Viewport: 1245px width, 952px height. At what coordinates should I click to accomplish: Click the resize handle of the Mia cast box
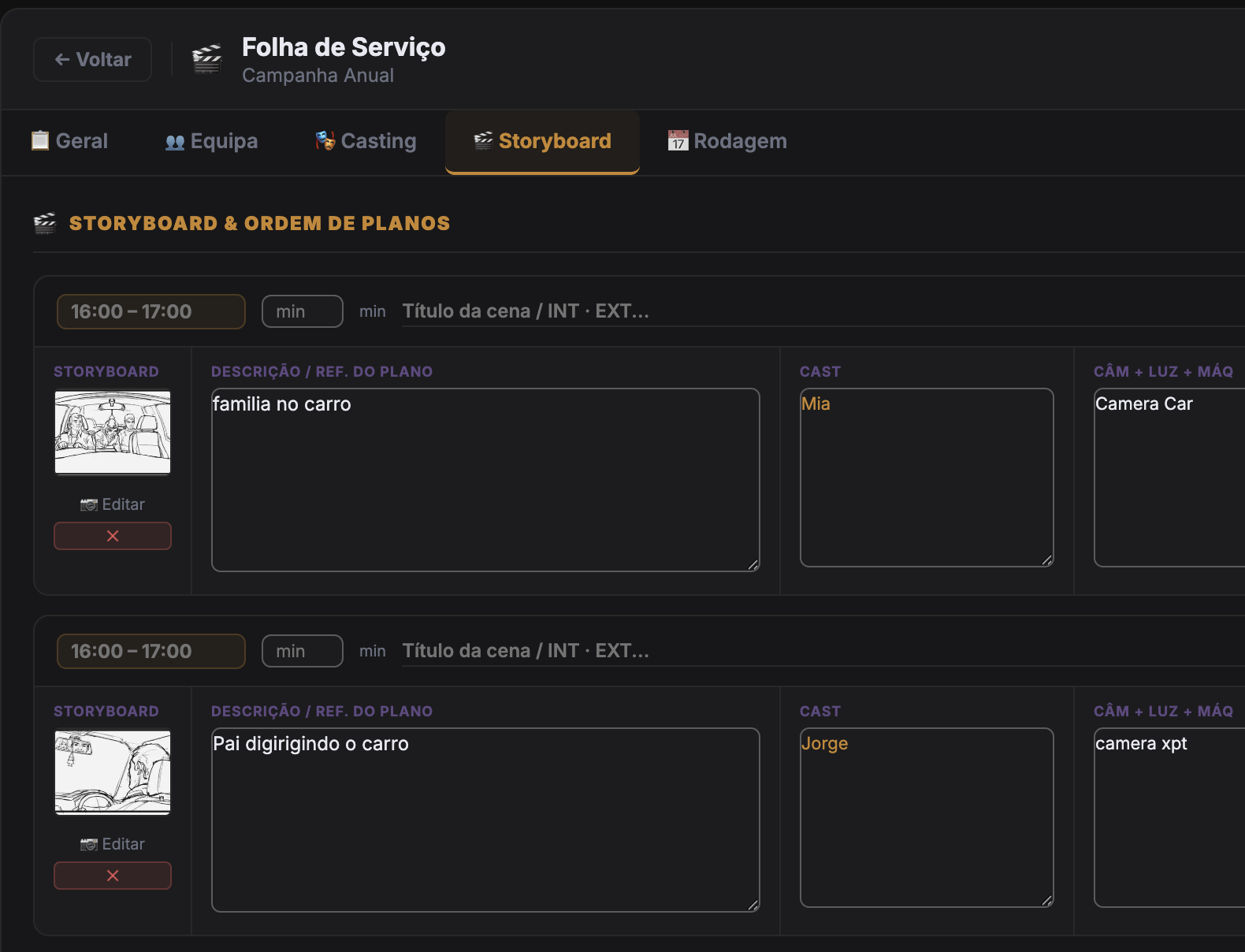(1047, 560)
